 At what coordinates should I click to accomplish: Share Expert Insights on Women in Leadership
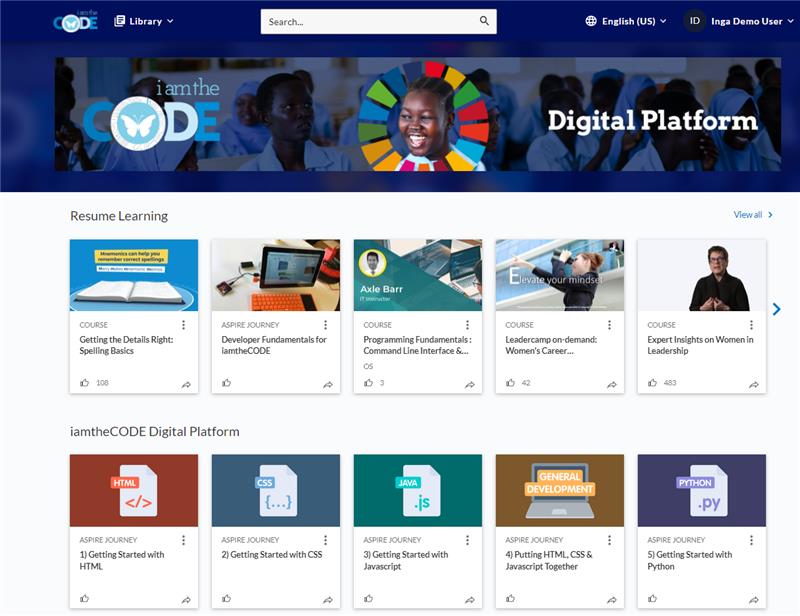point(754,384)
